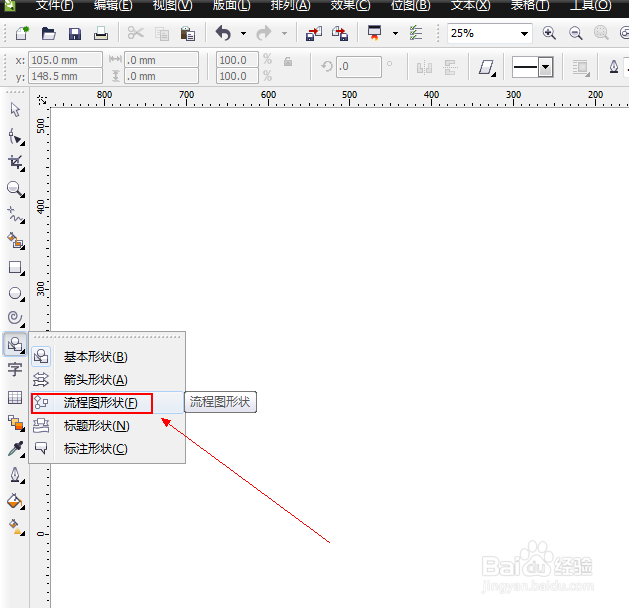Open the 视图(V) menu
Screen dimensions: 629x608
tap(172, 6)
